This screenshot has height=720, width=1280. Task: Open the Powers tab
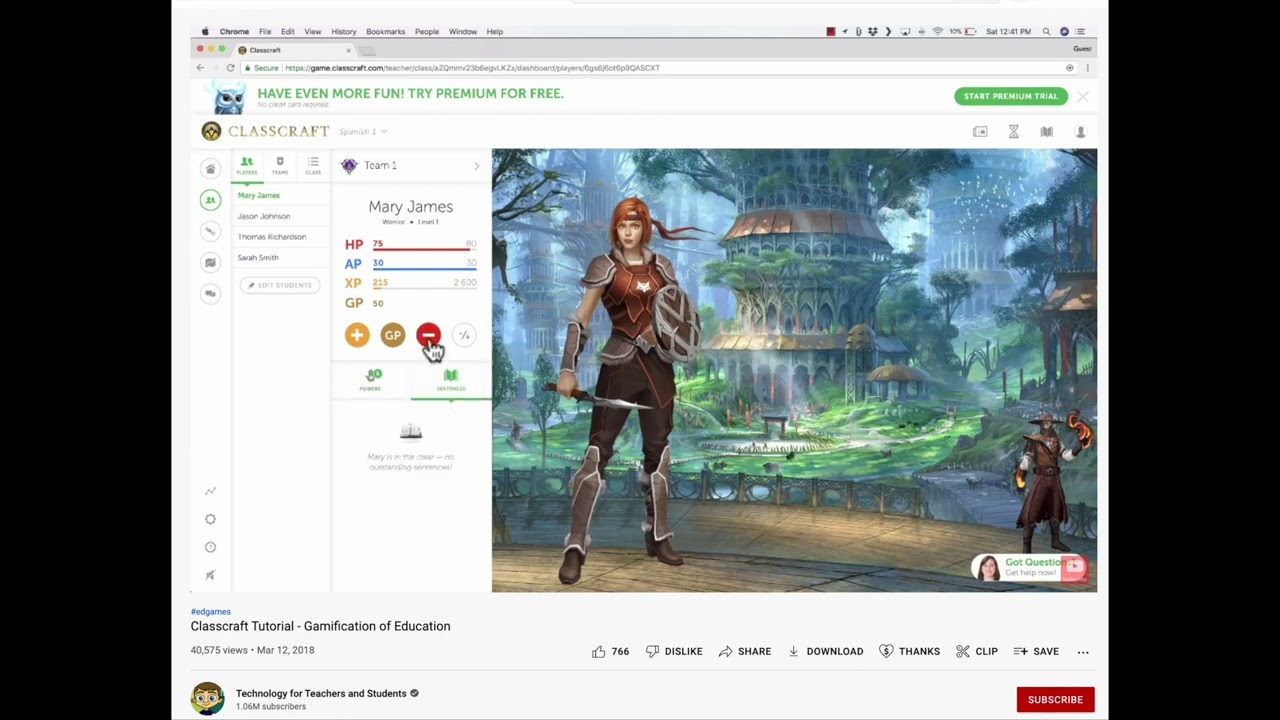[371, 380]
